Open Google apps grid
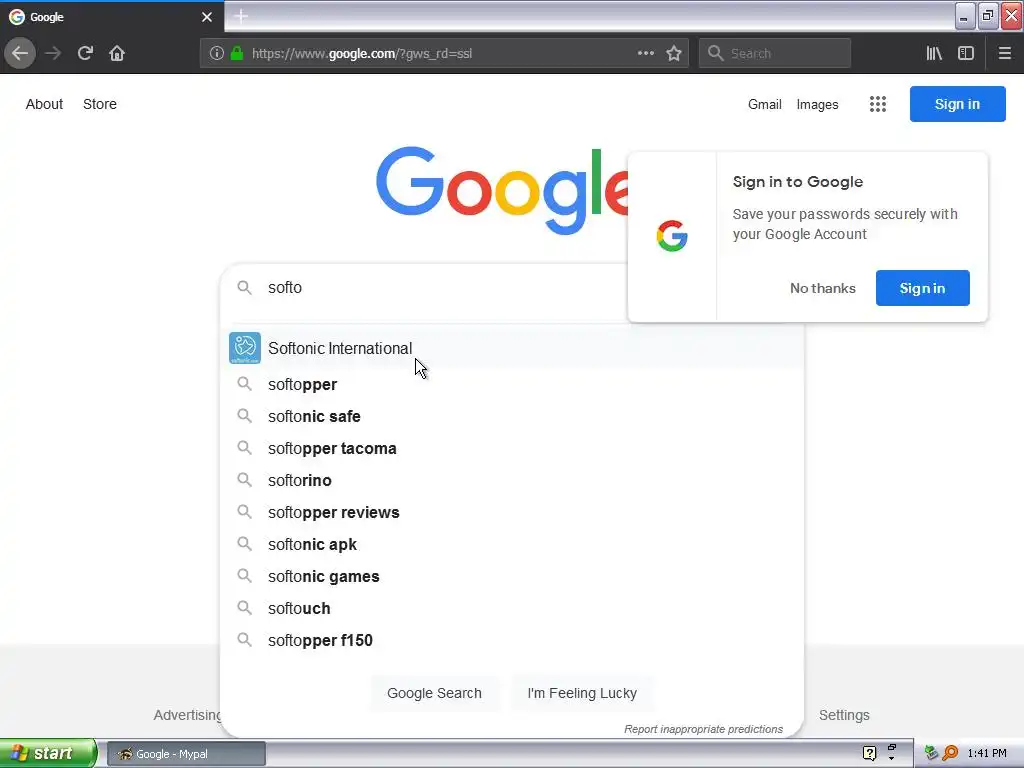The image size is (1024, 768). tap(878, 104)
